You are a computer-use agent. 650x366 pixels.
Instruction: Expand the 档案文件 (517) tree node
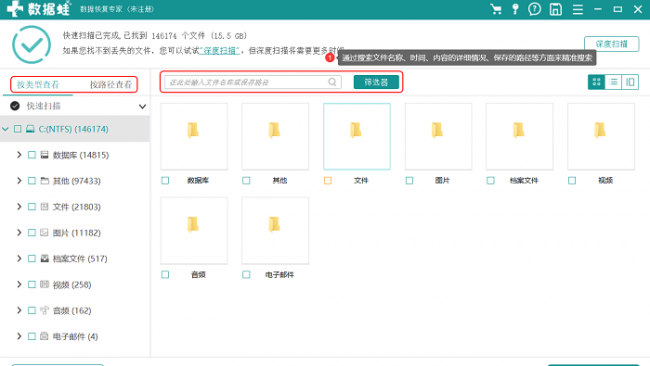19,259
